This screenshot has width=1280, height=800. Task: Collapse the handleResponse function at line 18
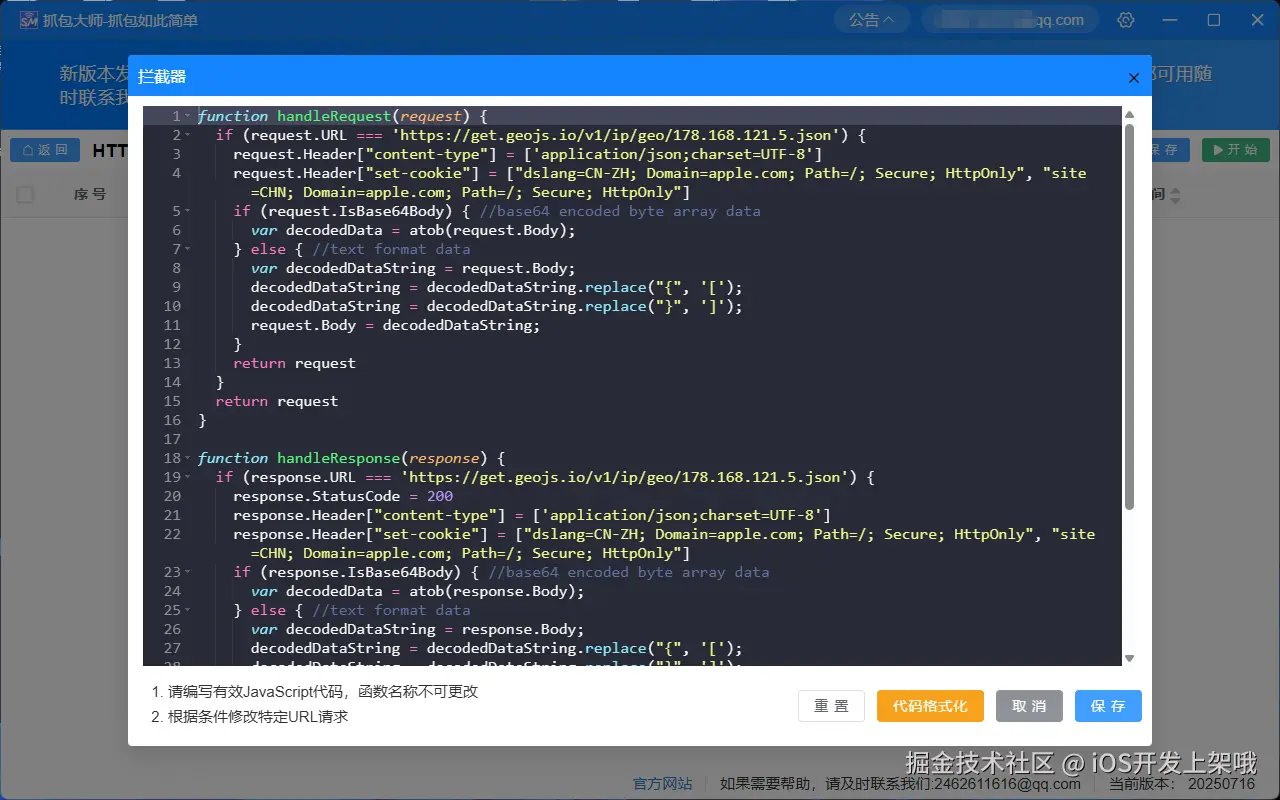coord(187,458)
